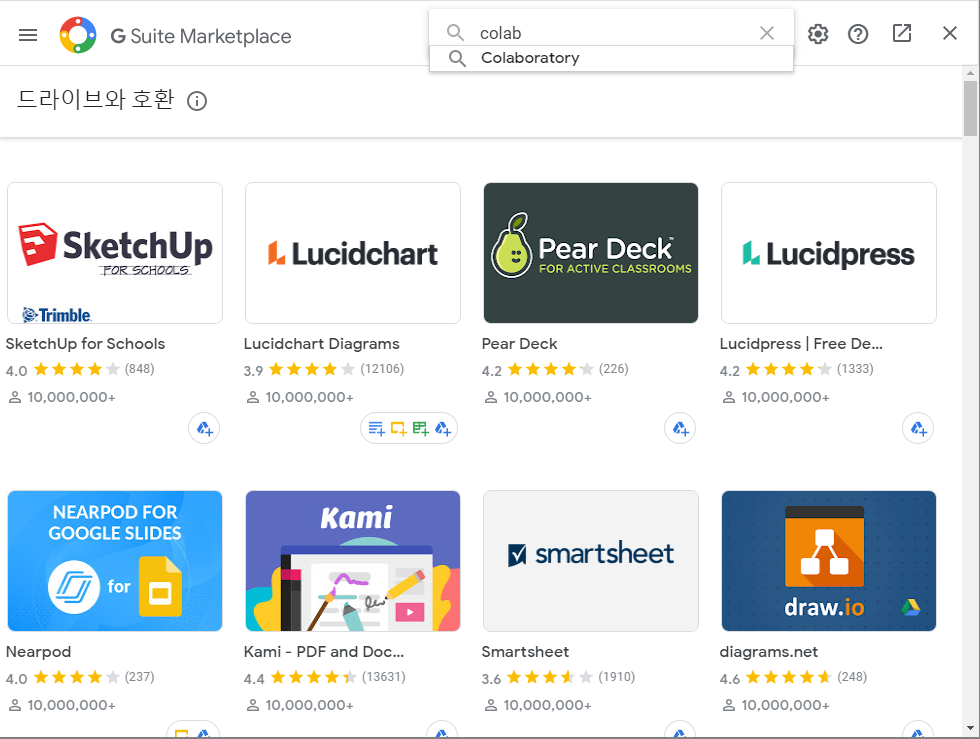Select Lucidchart's green Google Sheets add-on icon
Screen dimensions: 980x739
(420, 427)
